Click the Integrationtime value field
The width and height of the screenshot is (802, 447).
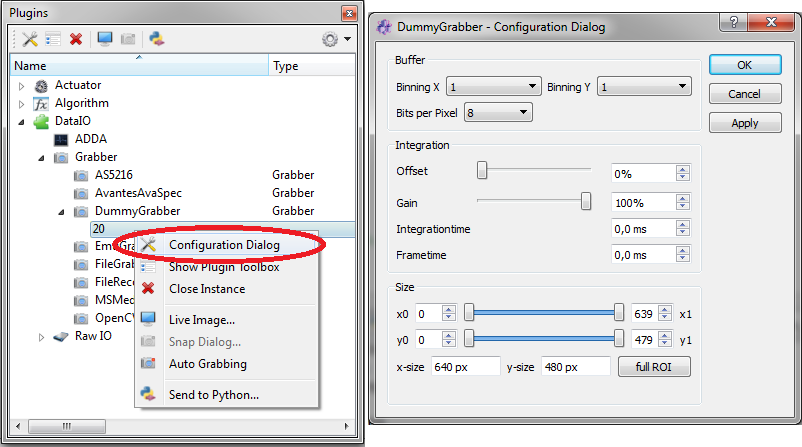coord(643,229)
